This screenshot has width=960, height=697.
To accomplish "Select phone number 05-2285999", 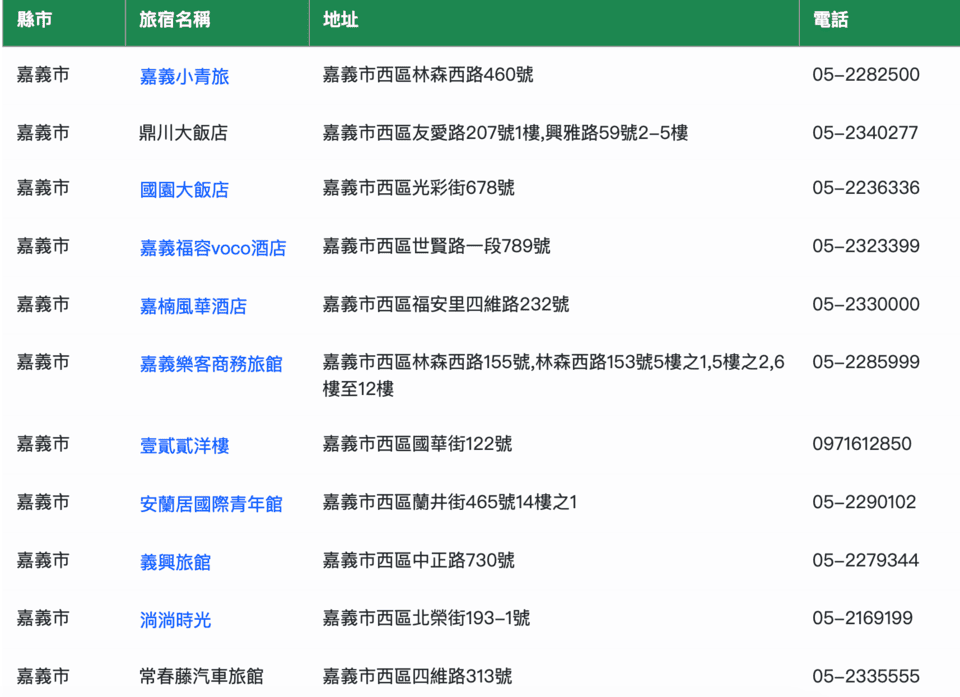I will pos(866,362).
